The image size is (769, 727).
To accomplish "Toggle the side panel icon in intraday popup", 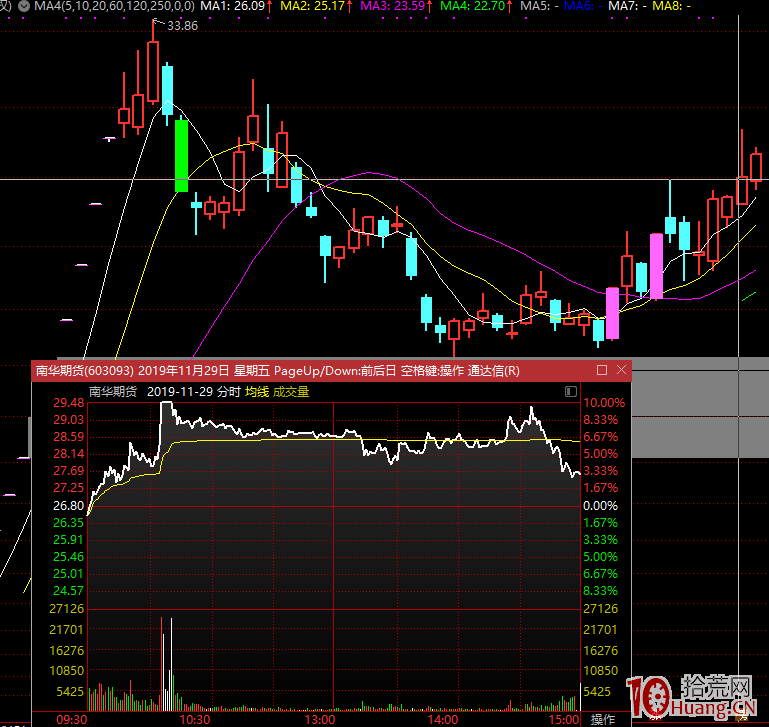I will [x=570, y=391].
